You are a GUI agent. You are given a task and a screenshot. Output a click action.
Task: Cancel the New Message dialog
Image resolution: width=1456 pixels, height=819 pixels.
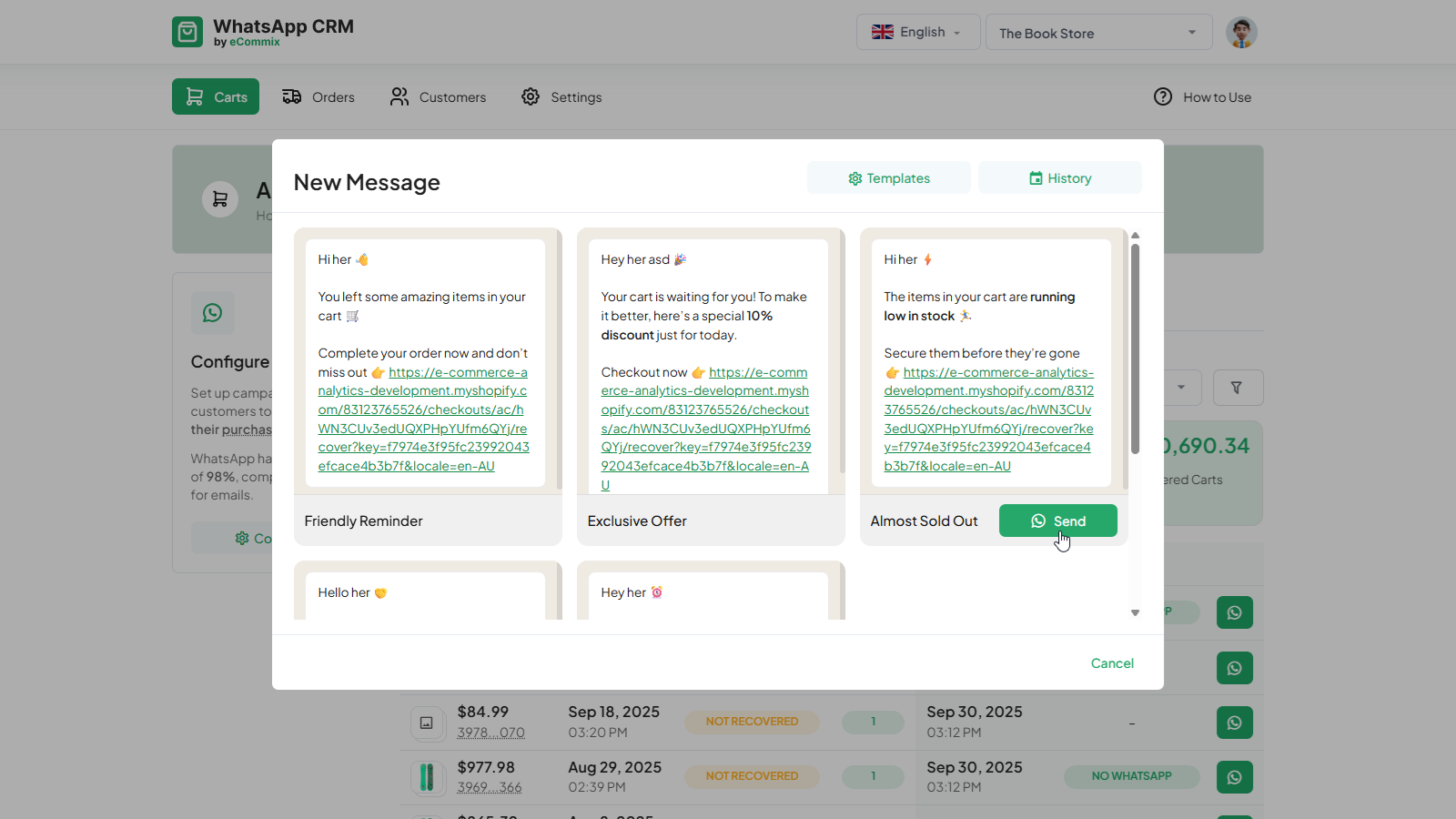point(1112,663)
